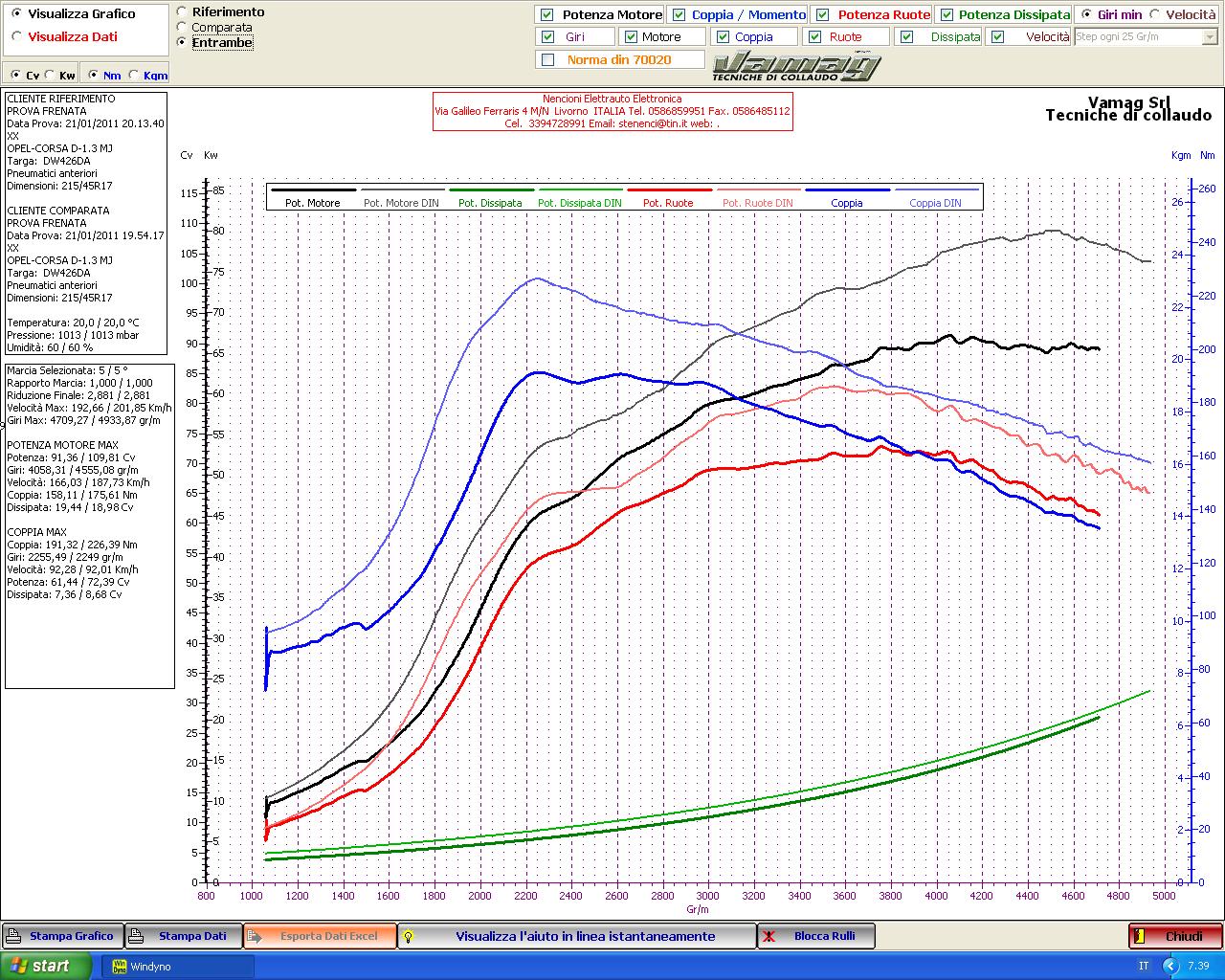1225x980 pixels.
Task: Click the printer icon on Stampa Grafico
Action: point(12,936)
